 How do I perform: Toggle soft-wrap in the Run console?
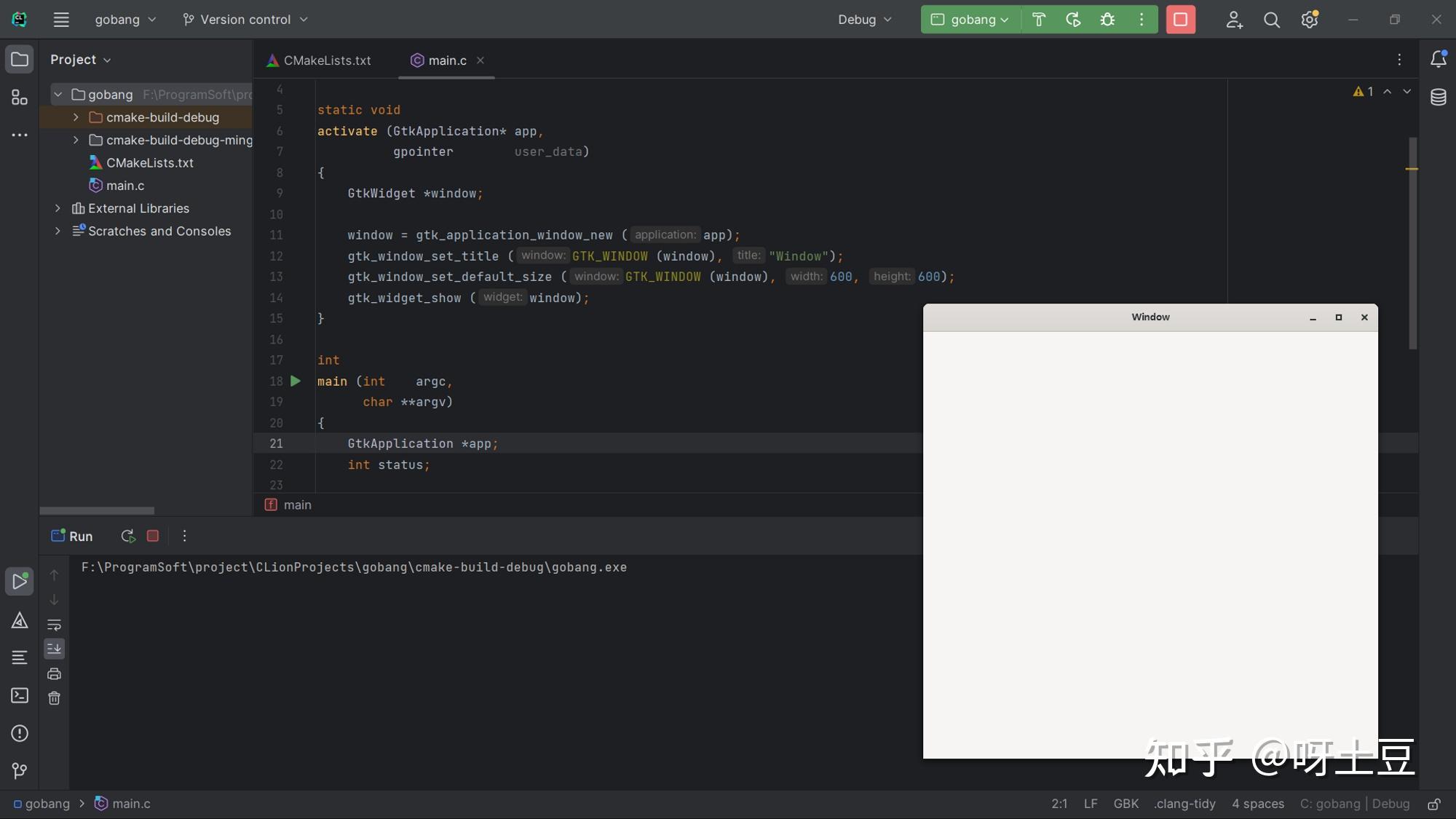(x=55, y=625)
